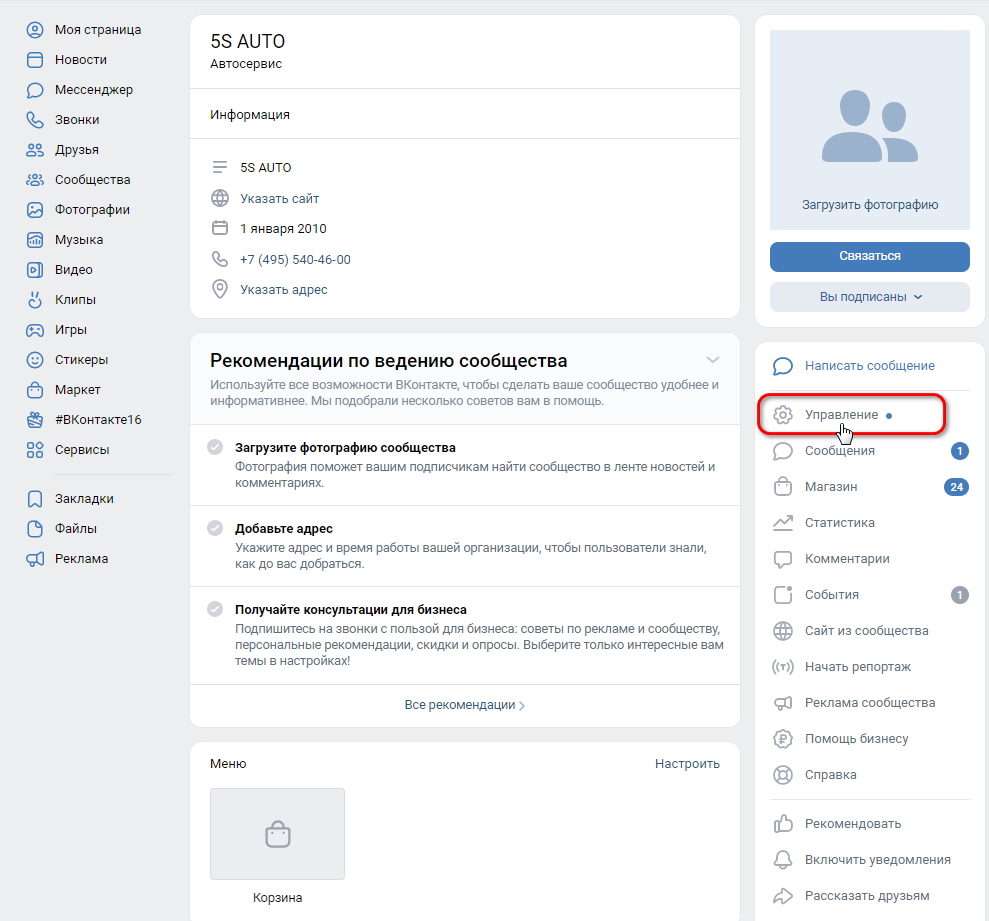The width and height of the screenshot is (989, 921).
Task: Open the Моя страница profile icon
Action: point(35,30)
